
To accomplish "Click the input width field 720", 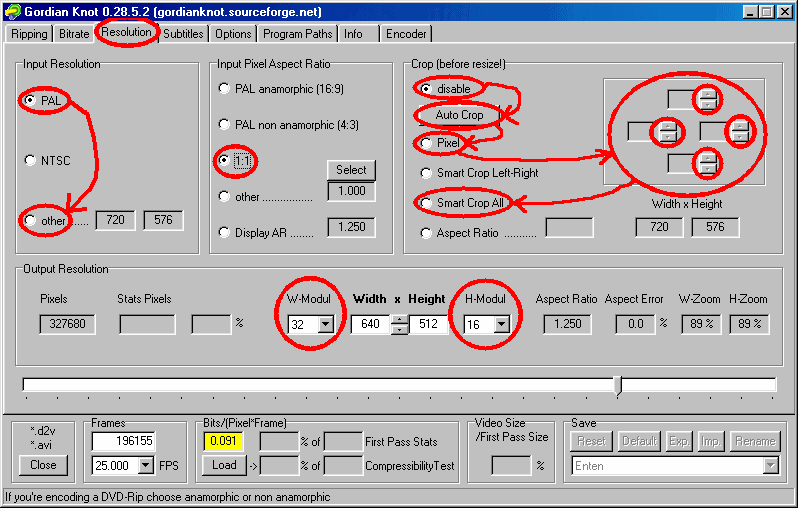I will pyautogui.click(x=116, y=220).
